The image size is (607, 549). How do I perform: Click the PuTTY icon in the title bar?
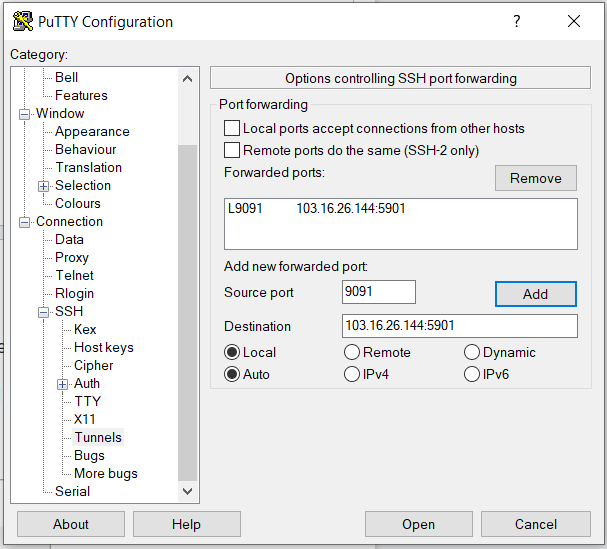22,21
